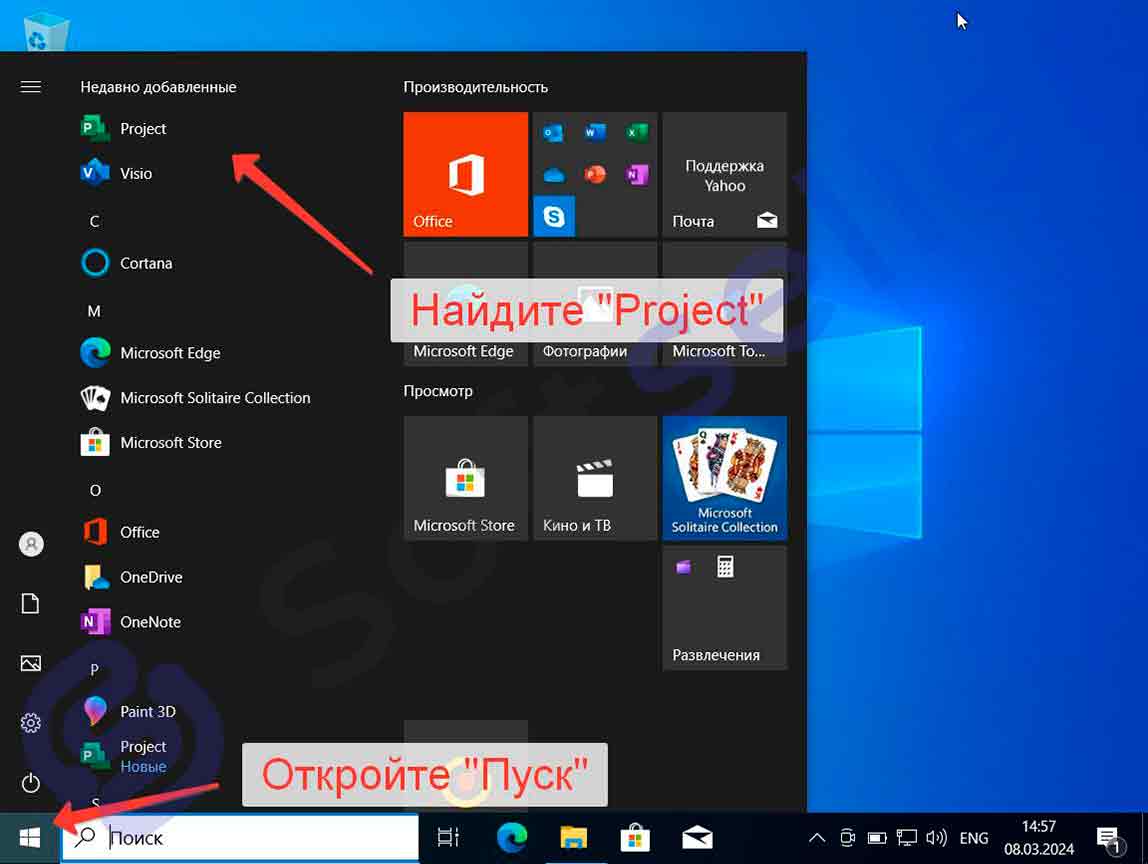
Task: Show hidden system tray icons chevron
Action: 817,838
